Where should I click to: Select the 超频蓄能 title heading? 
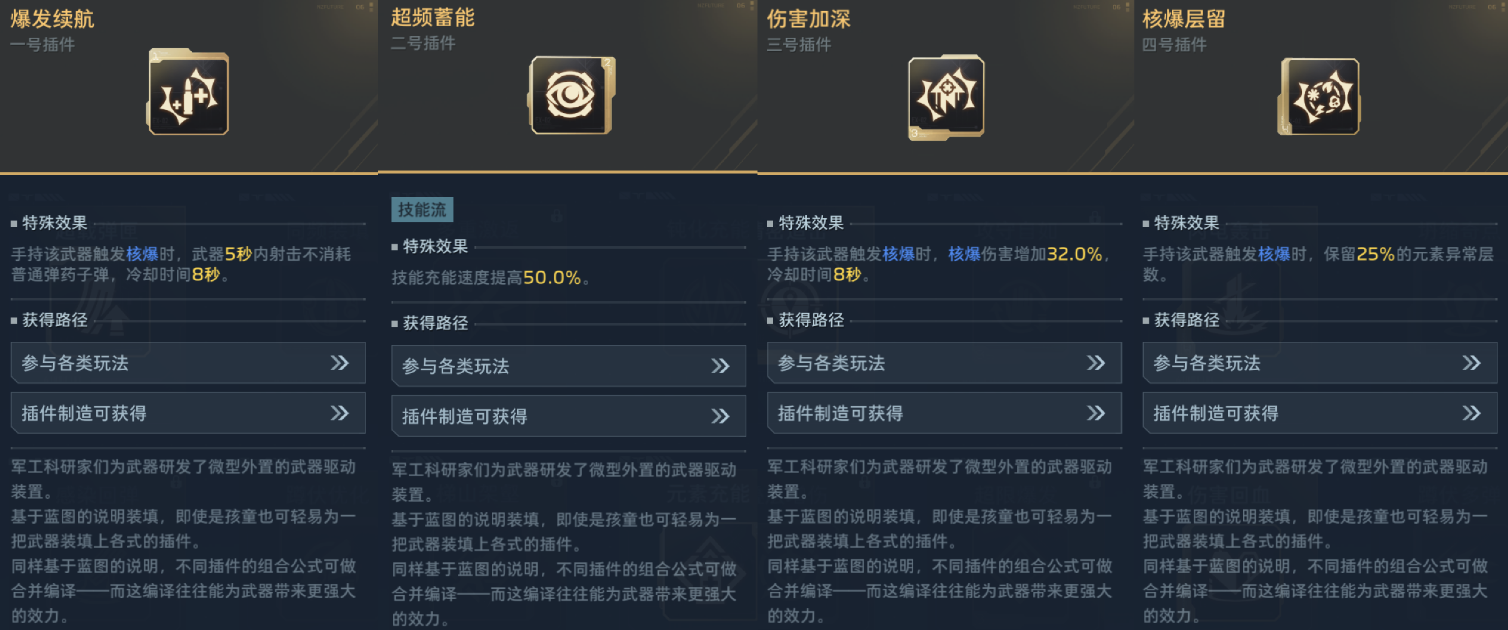coord(432,17)
